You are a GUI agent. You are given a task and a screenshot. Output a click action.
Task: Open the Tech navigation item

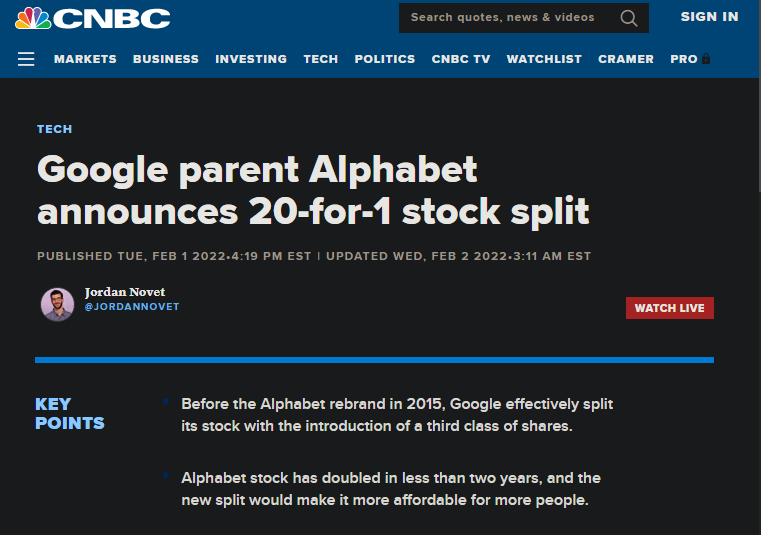pyautogui.click(x=321, y=59)
